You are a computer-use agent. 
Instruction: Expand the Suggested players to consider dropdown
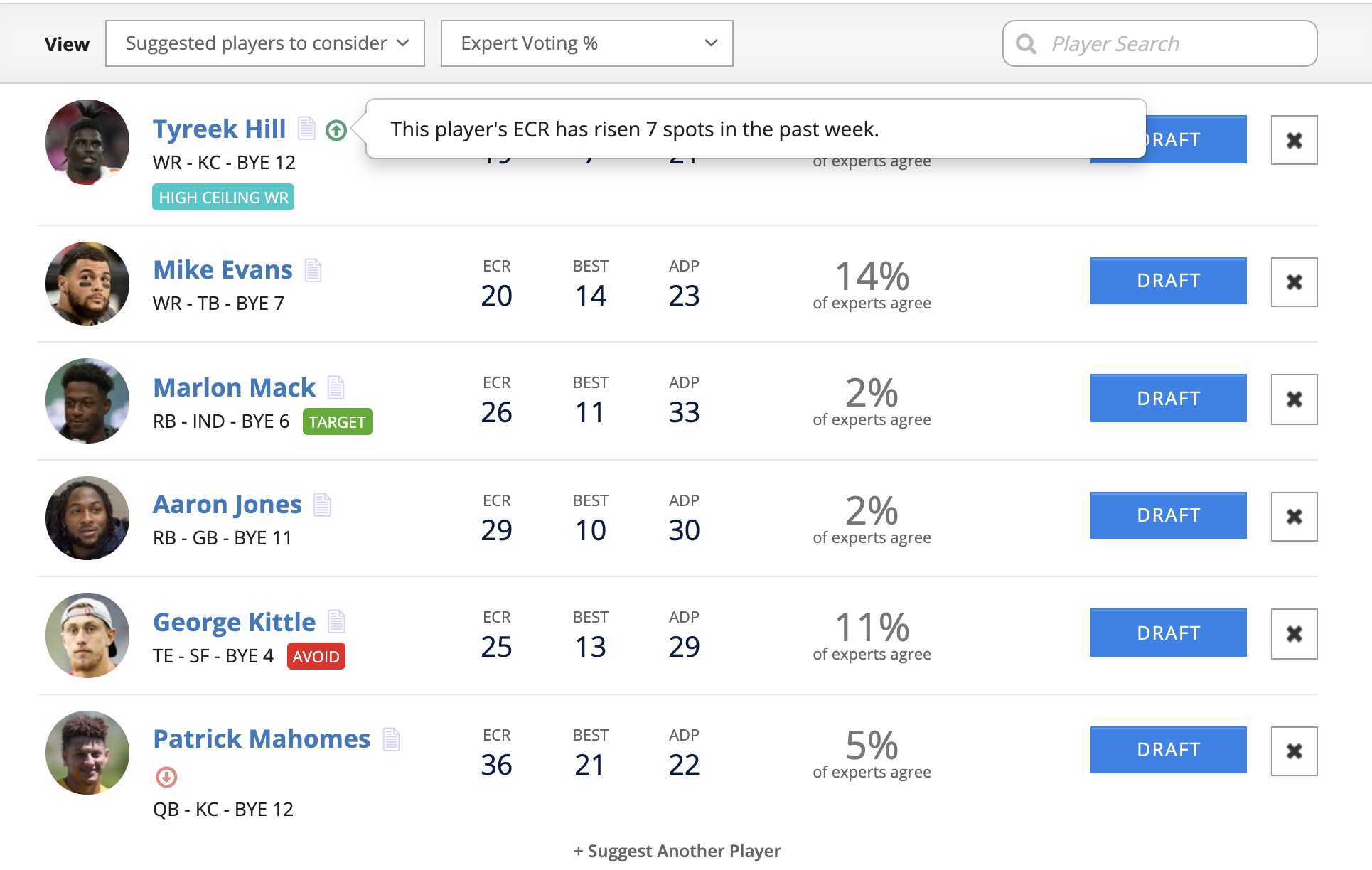click(265, 43)
